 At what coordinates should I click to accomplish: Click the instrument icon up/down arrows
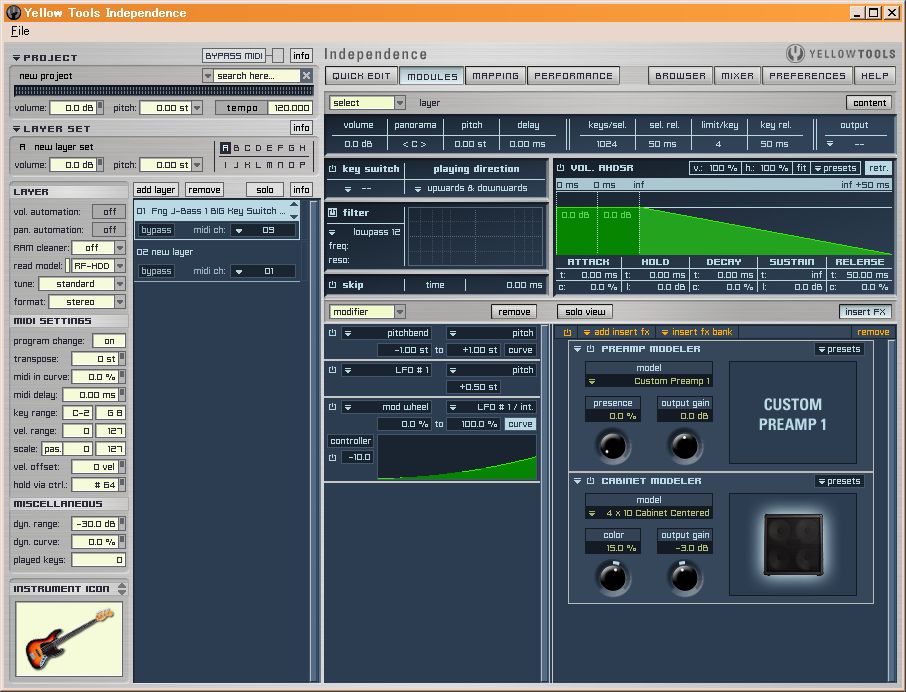coord(122,589)
